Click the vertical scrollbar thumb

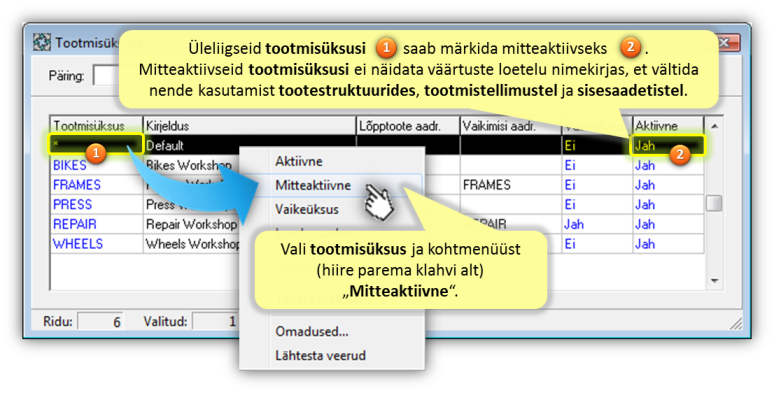(x=714, y=203)
